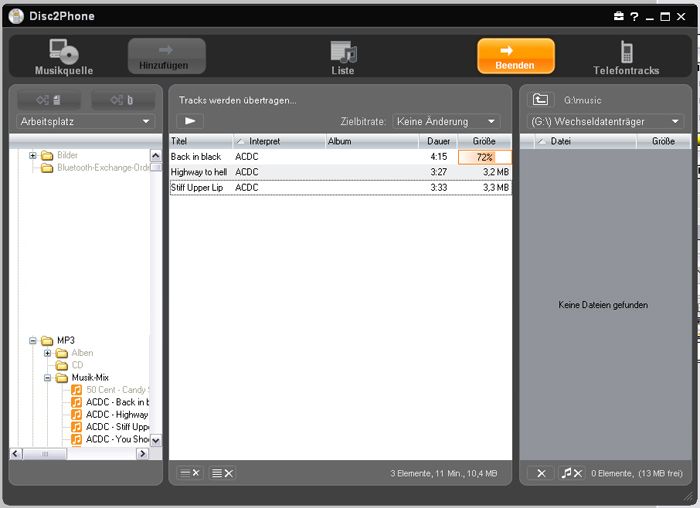
Task: Open the (G:\) Wechseldatenträger dropdown
Action: click(605, 121)
